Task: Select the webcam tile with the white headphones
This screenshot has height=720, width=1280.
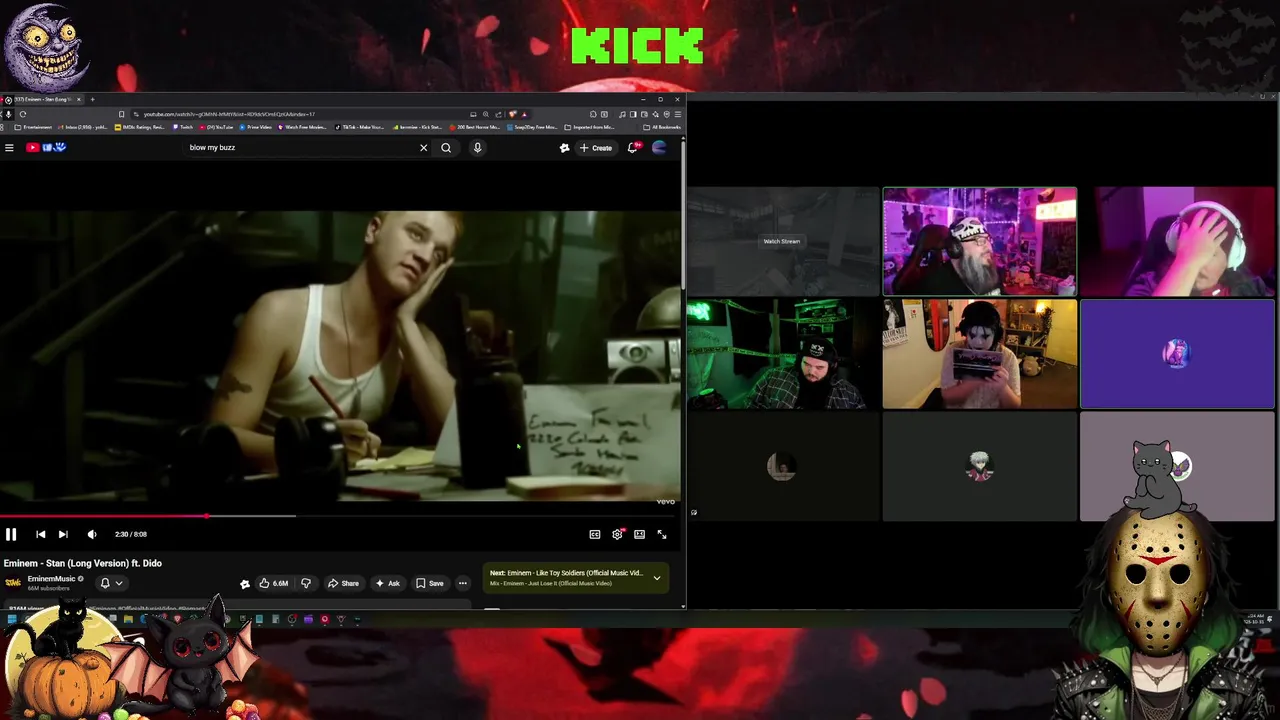Action: (x=1177, y=242)
